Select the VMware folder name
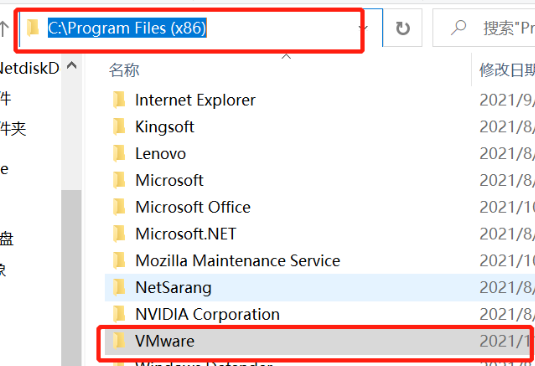The image size is (535, 366). 164,341
